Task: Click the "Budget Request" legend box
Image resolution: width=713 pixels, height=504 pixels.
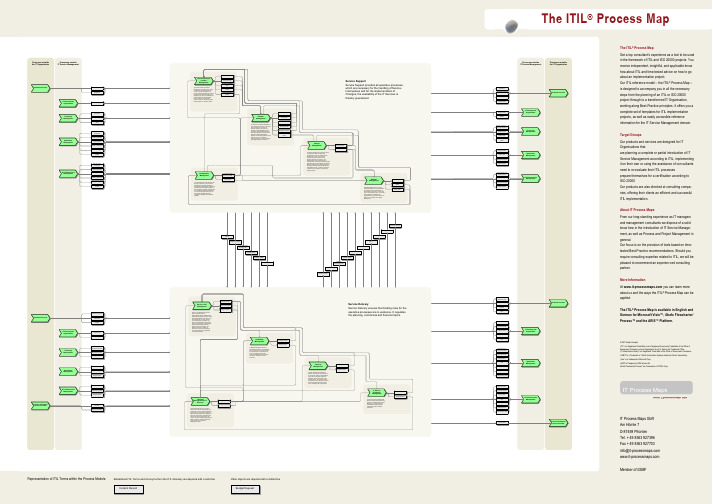Action: [x=246, y=489]
